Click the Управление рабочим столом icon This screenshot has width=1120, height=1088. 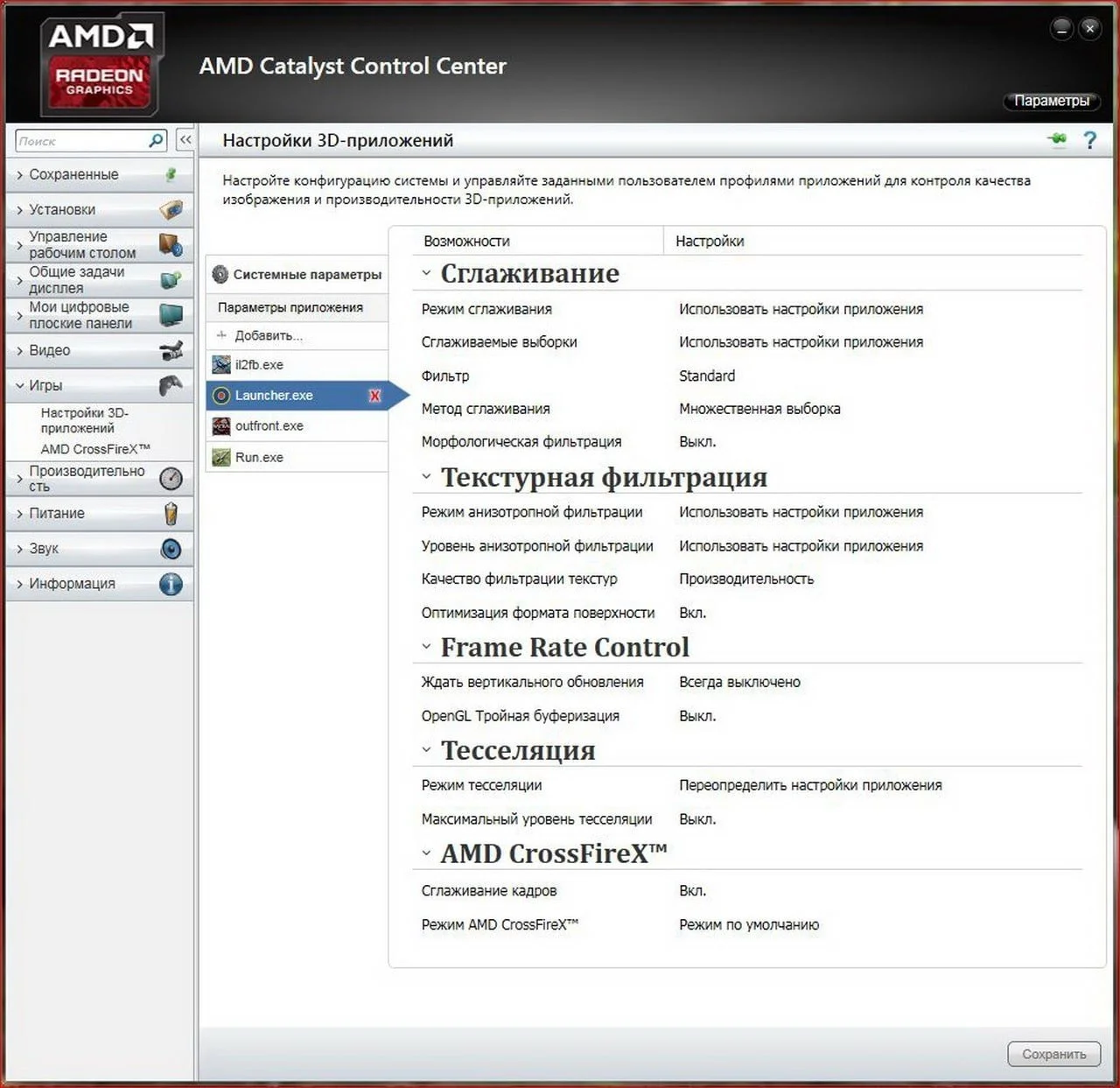171,244
